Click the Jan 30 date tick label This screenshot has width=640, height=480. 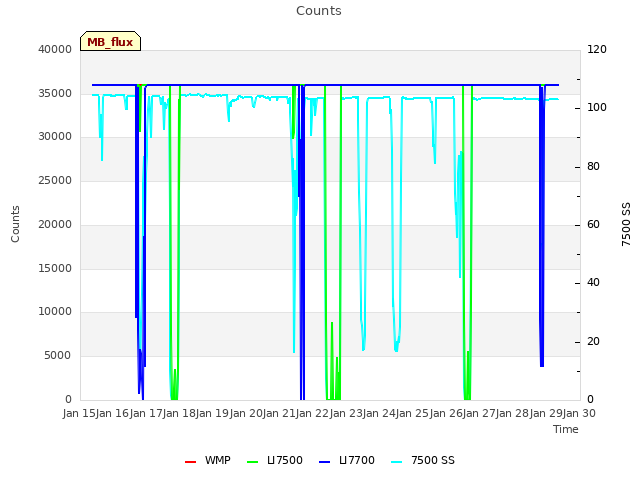point(579,413)
